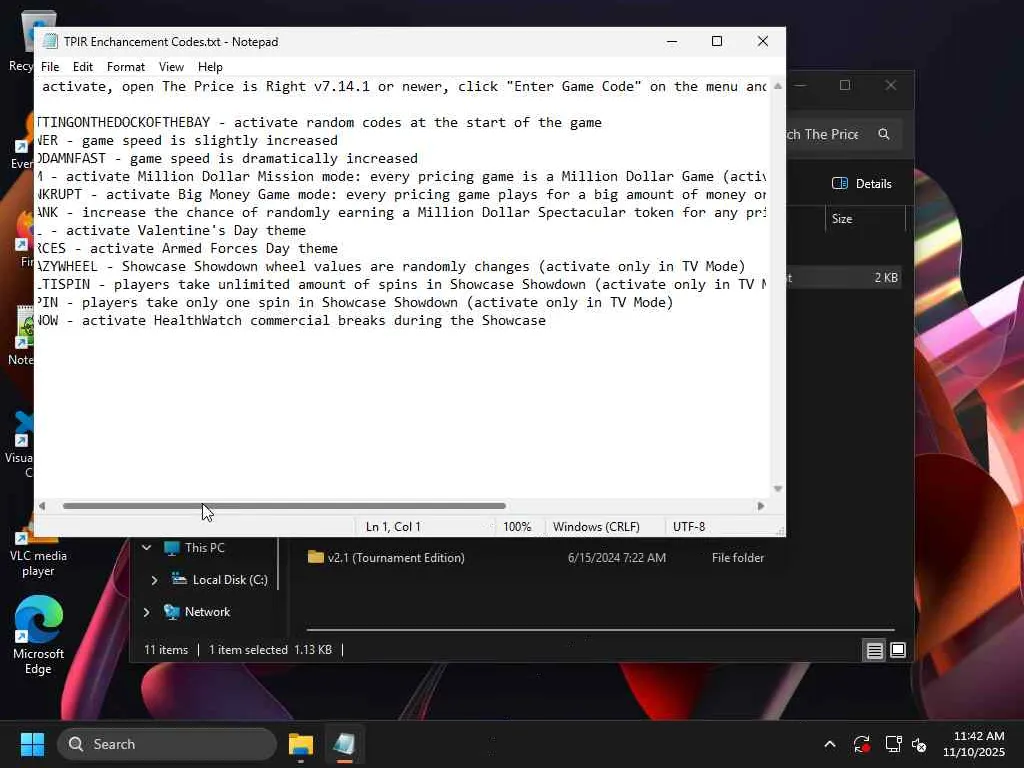This screenshot has width=1024, height=768.
Task: Select This PC in Explorer navigation pane
Action: coord(204,547)
